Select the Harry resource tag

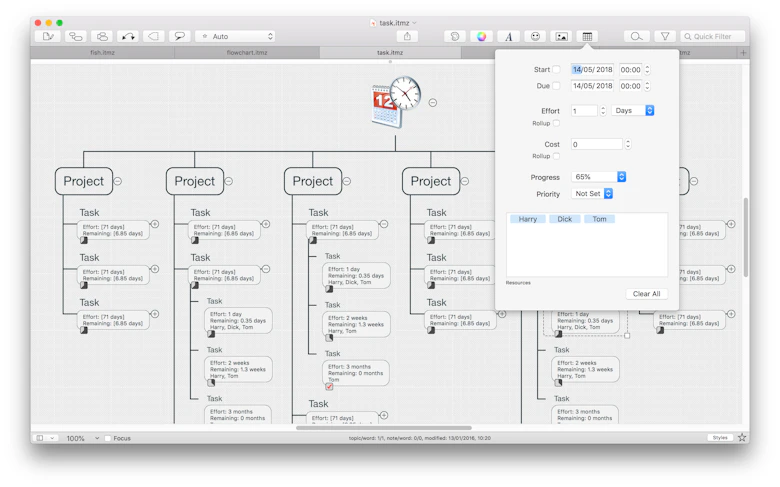[528, 219]
